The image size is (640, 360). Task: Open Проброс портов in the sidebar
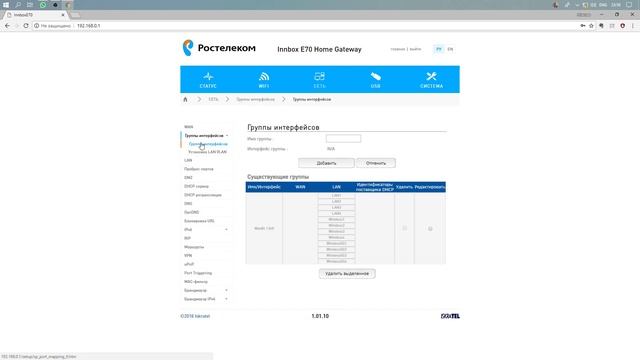pos(198,169)
